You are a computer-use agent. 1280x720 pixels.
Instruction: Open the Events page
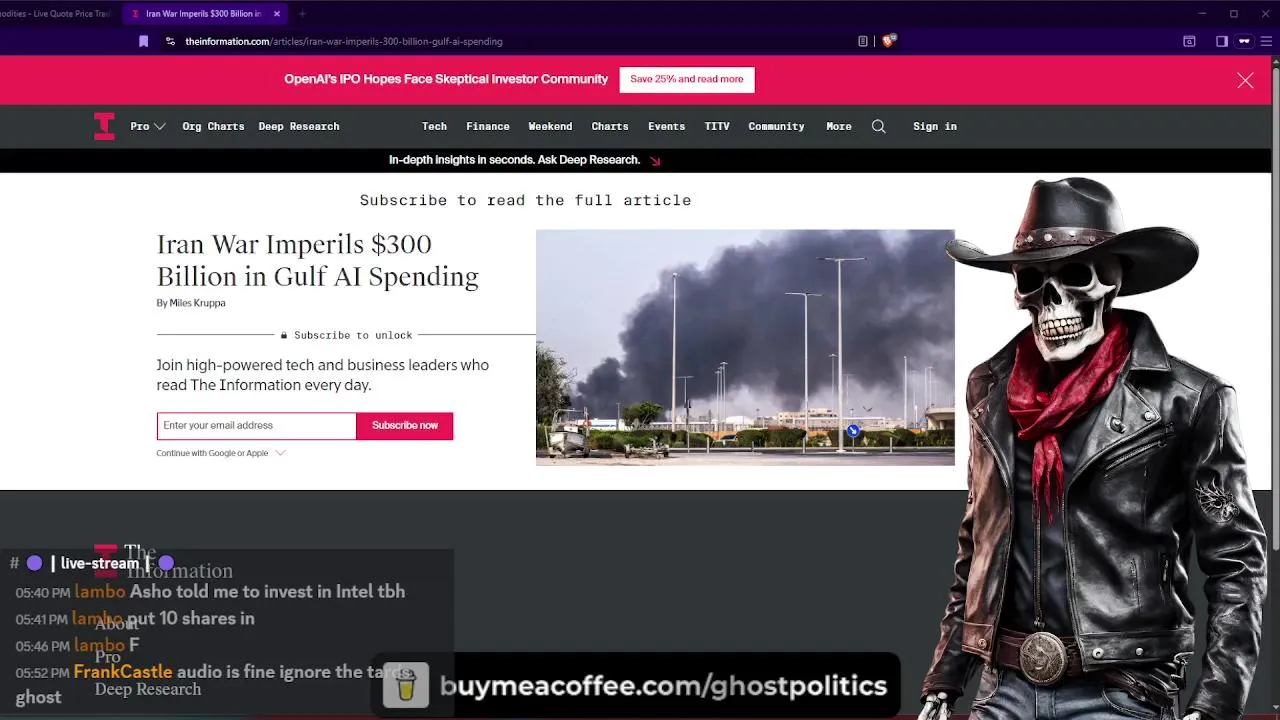[x=666, y=126]
